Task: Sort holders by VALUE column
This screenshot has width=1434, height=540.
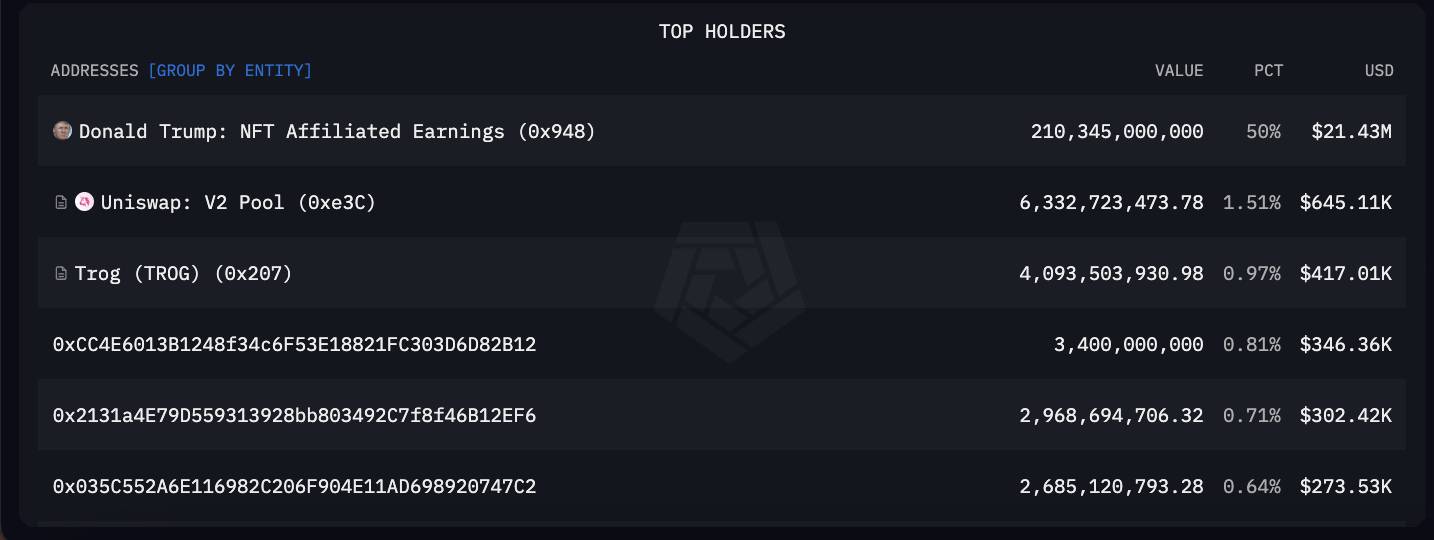Action: click(x=1179, y=71)
